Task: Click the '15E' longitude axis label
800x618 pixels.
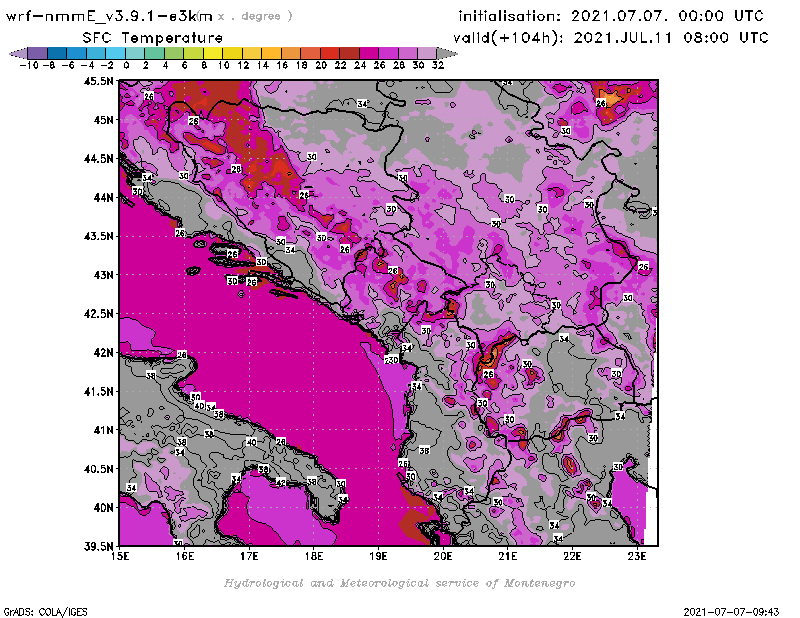Action: [x=119, y=556]
